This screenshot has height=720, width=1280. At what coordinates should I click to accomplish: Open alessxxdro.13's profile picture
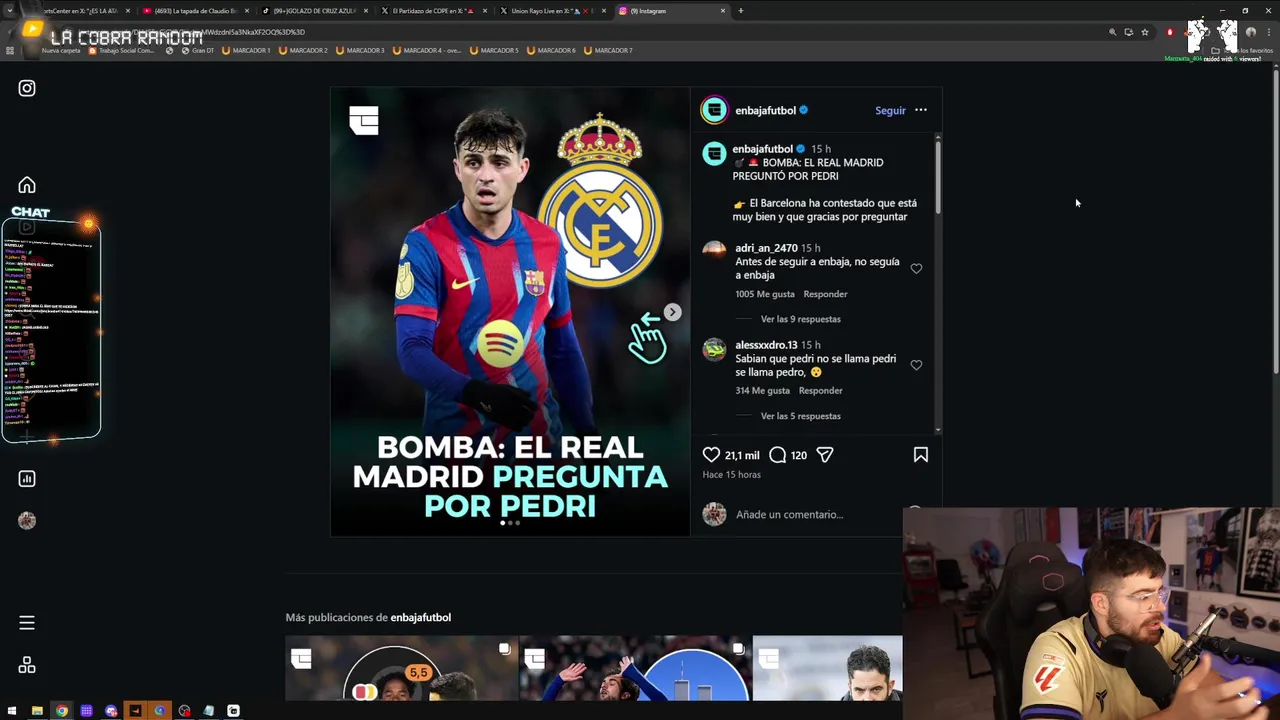(714, 349)
